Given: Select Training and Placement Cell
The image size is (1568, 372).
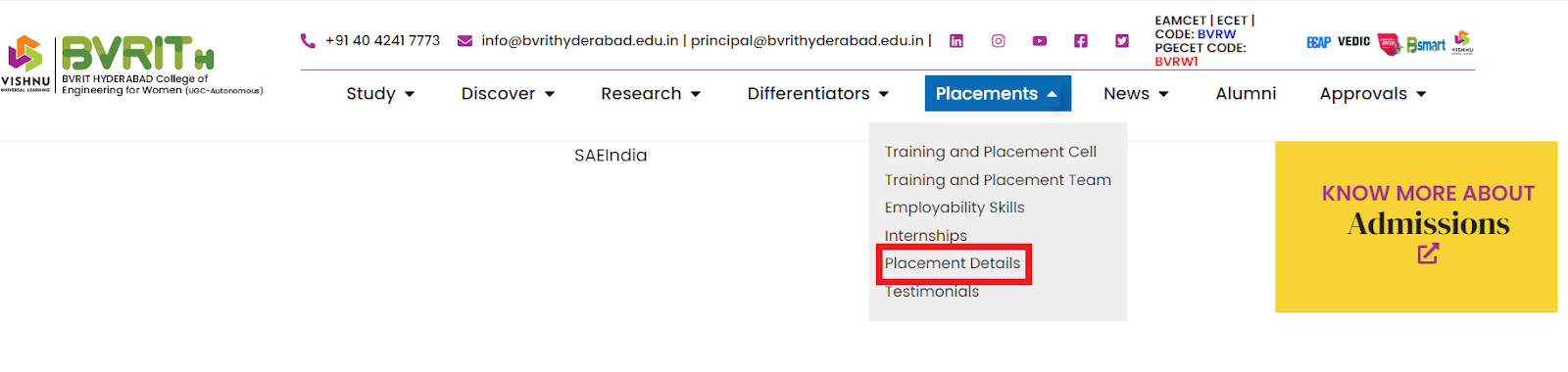Looking at the screenshot, I should point(991,152).
